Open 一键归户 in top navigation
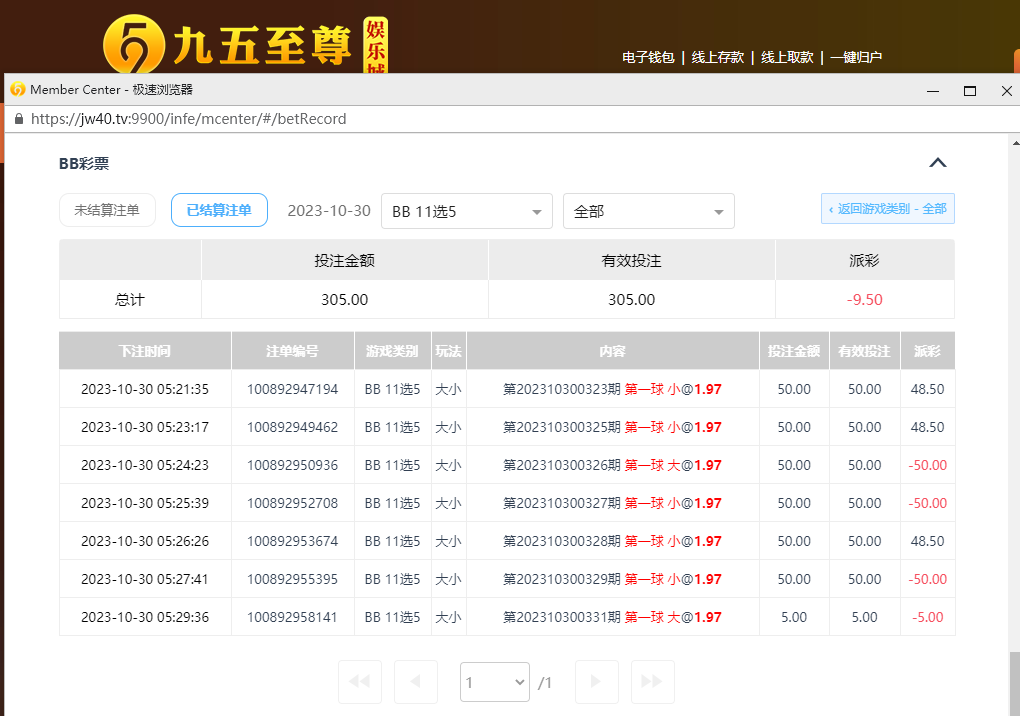Viewport: 1020px width, 716px height. point(856,57)
